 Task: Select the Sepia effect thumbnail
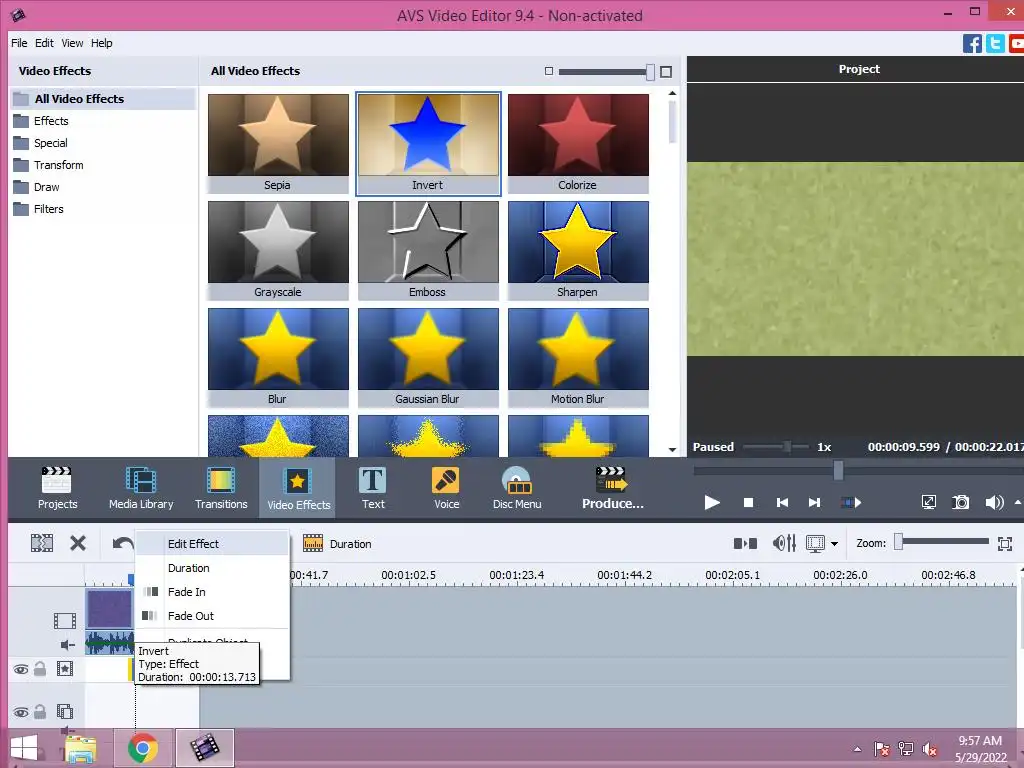tap(278, 144)
